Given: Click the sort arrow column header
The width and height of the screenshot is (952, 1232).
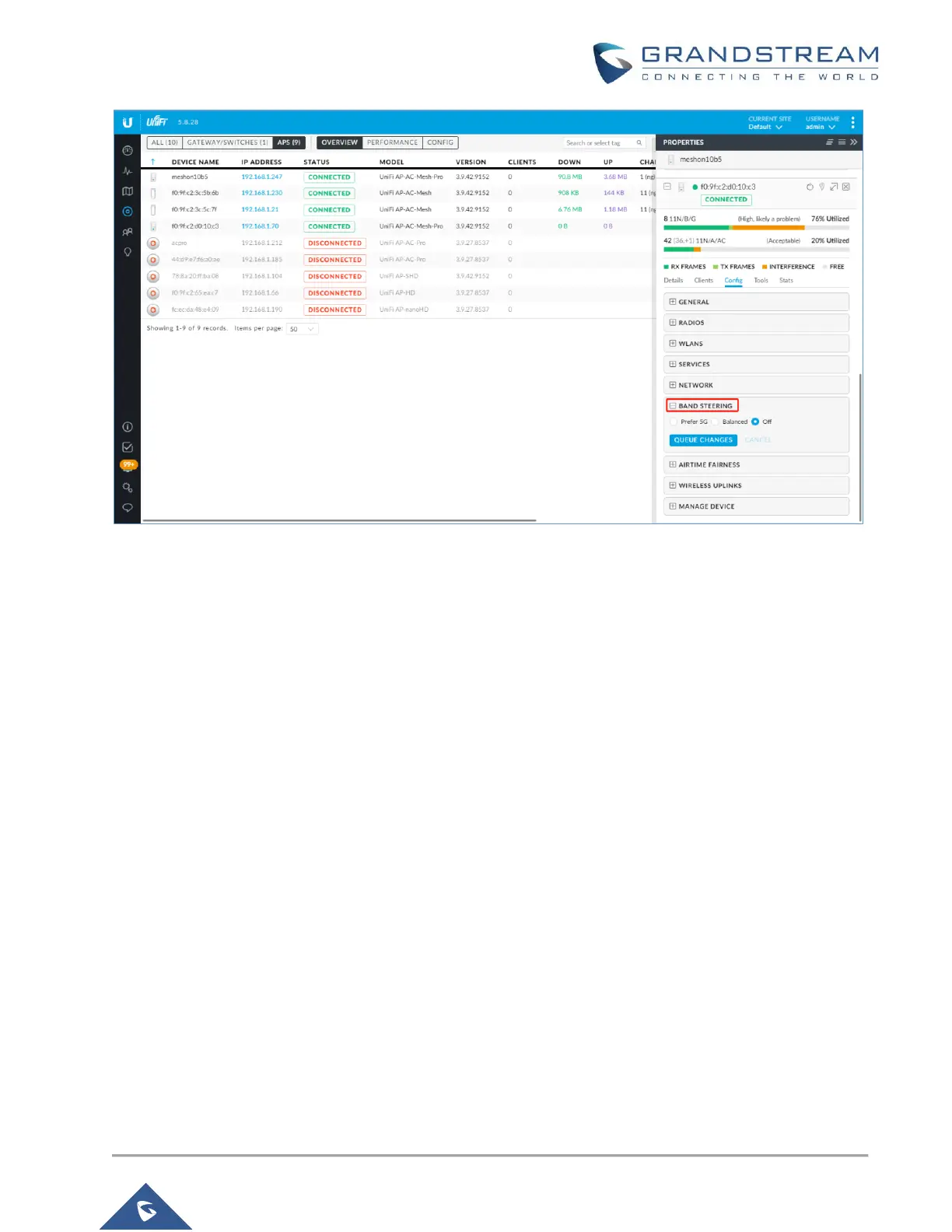Looking at the screenshot, I should [x=153, y=162].
